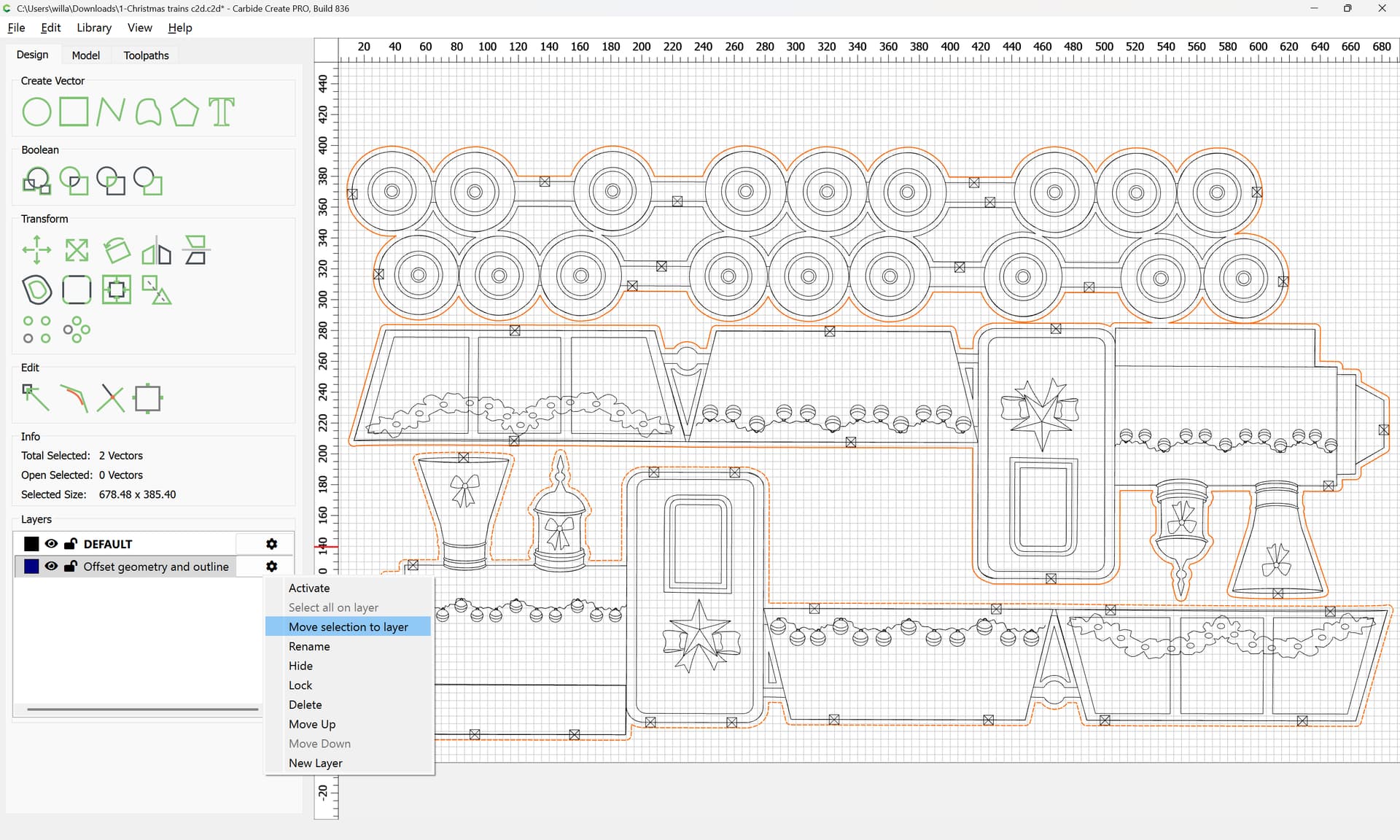Select the Text create vector tool

pyautogui.click(x=222, y=112)
